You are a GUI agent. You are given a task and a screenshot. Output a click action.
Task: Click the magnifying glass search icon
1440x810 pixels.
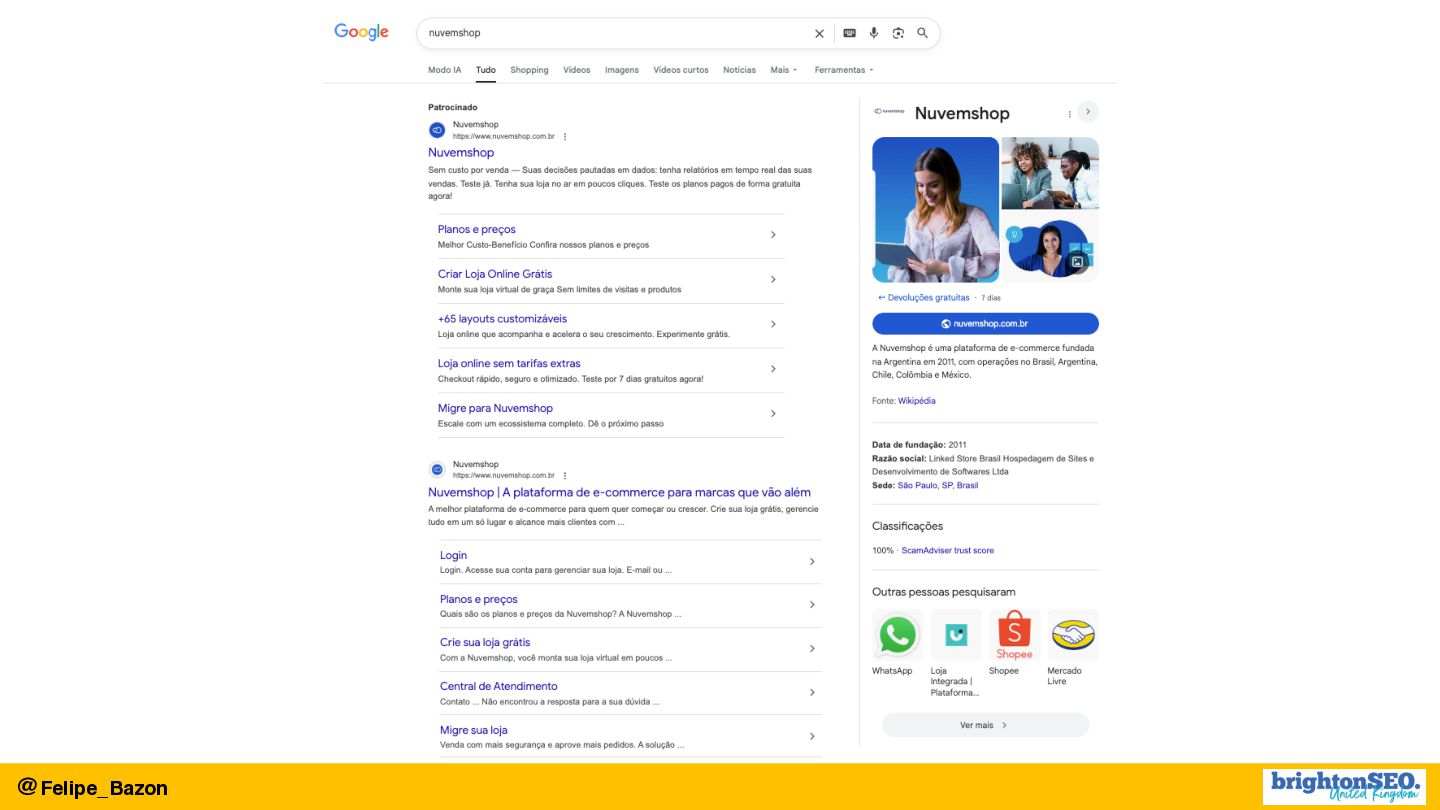coord(923,33)
